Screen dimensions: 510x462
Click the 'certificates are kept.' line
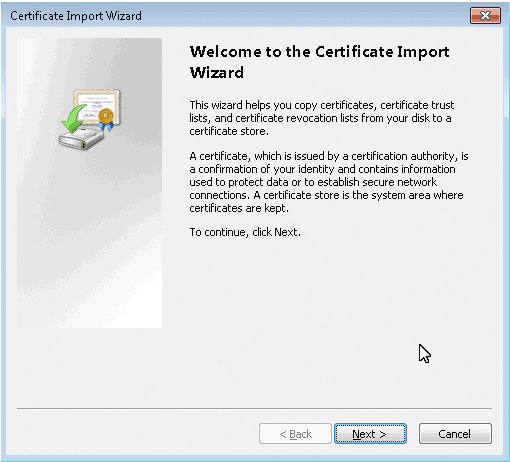click(x=239, y=208)
